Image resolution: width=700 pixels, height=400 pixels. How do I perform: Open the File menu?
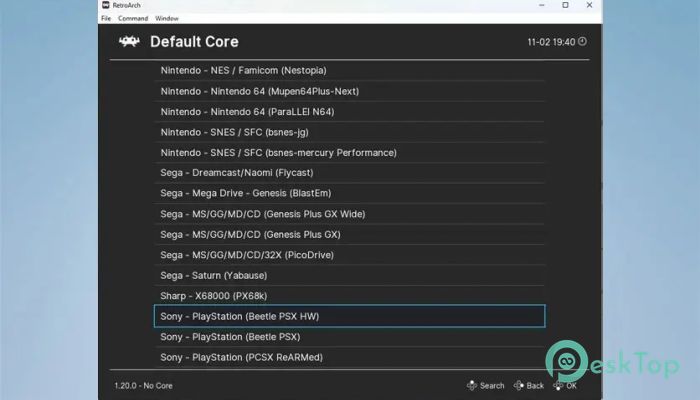(x=106, y=18)
